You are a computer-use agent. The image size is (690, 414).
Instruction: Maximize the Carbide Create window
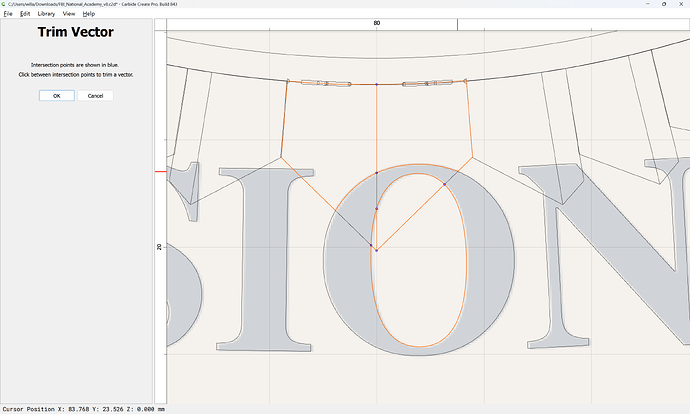click(x=664, y=4)
